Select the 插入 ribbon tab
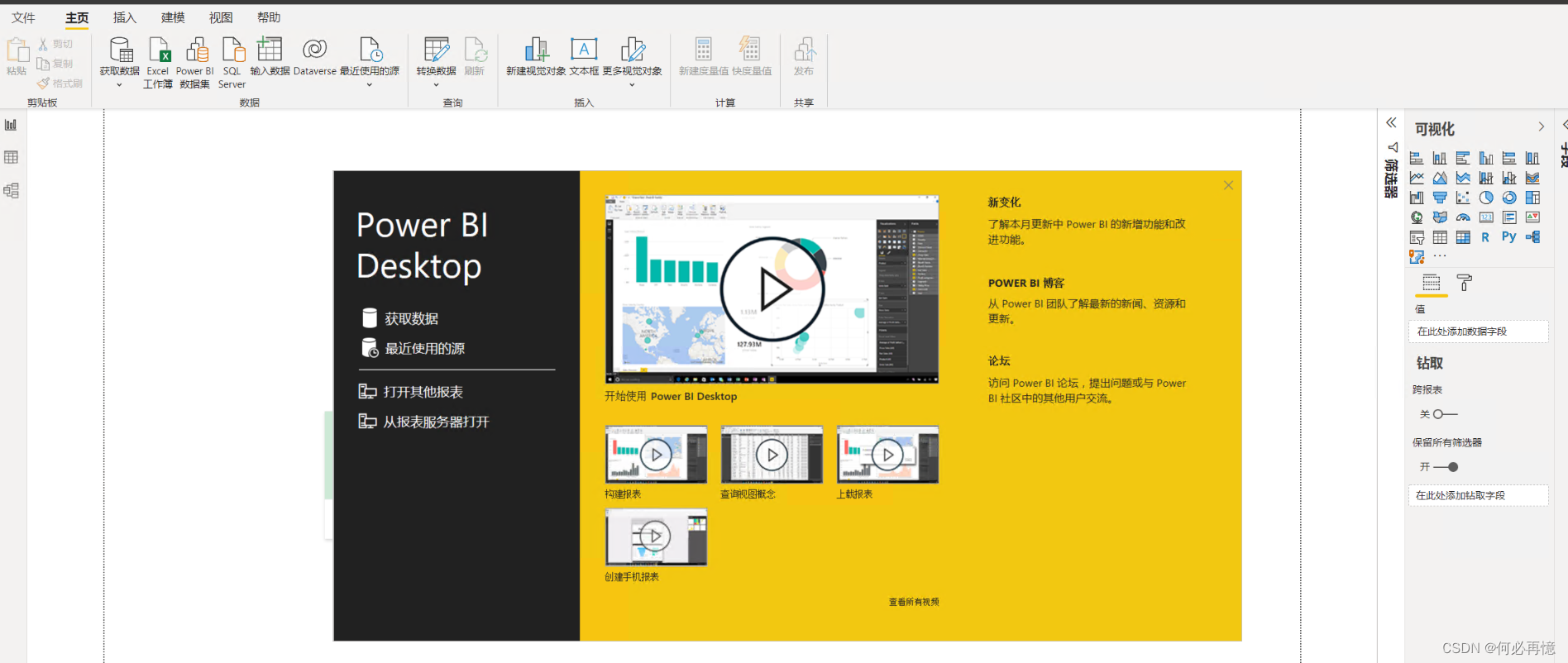 125,17
